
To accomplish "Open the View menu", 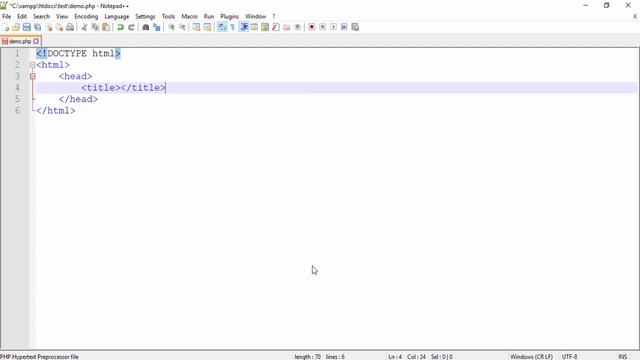I will (x=62, y=16).
